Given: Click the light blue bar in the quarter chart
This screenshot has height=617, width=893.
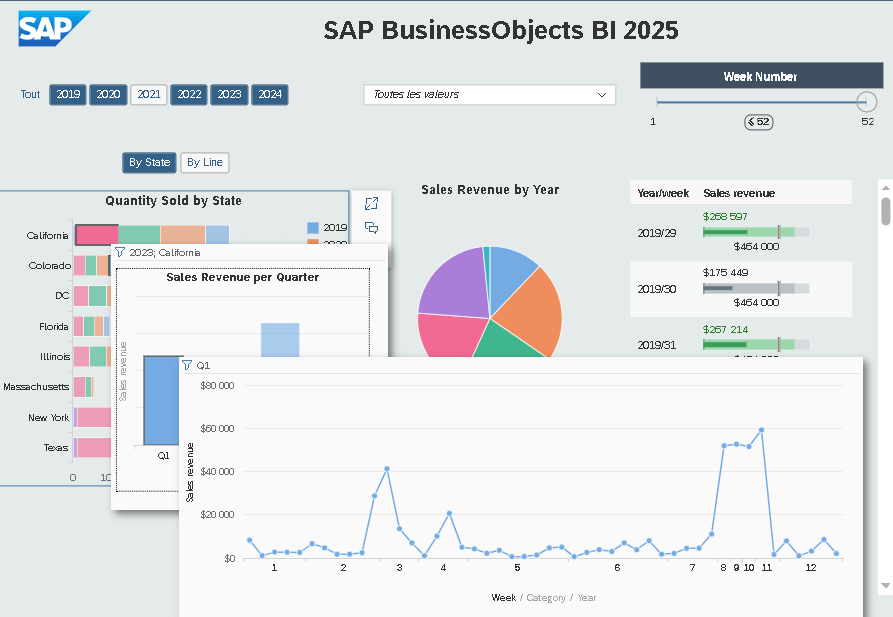Looking at the screenshot, I should click(280, 340).
